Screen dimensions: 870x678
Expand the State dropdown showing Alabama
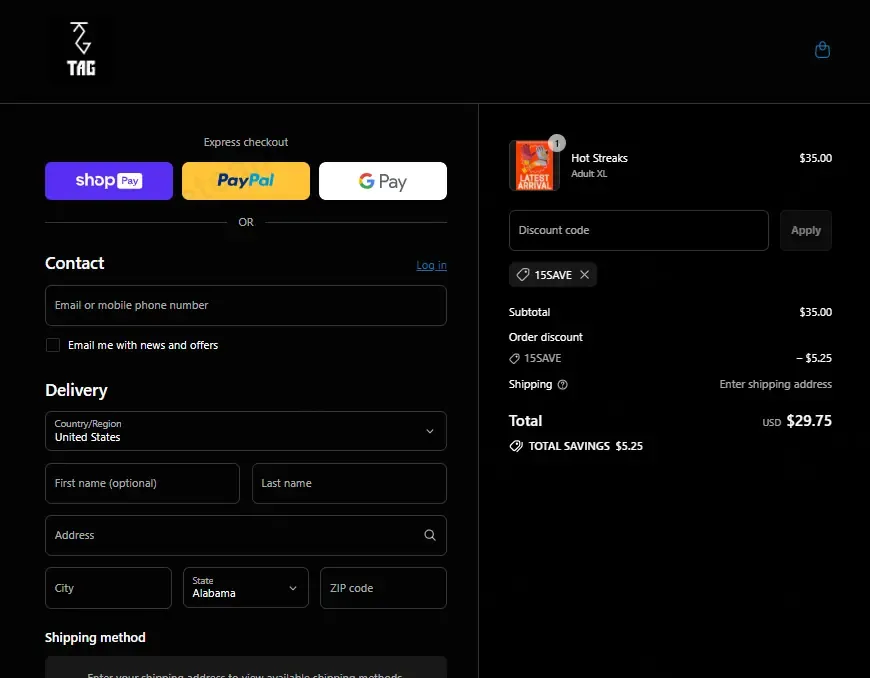click(246, 588)
